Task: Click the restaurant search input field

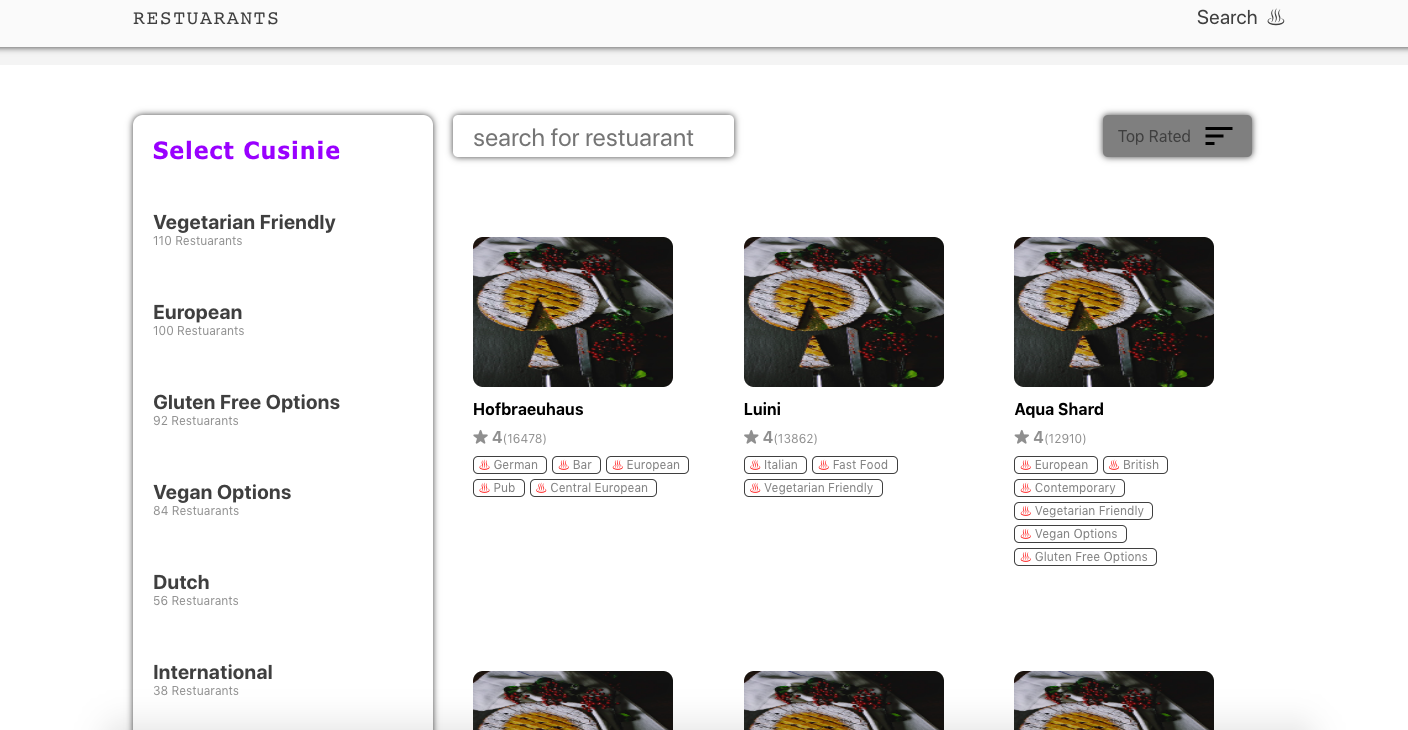Action: coord(593,137)
